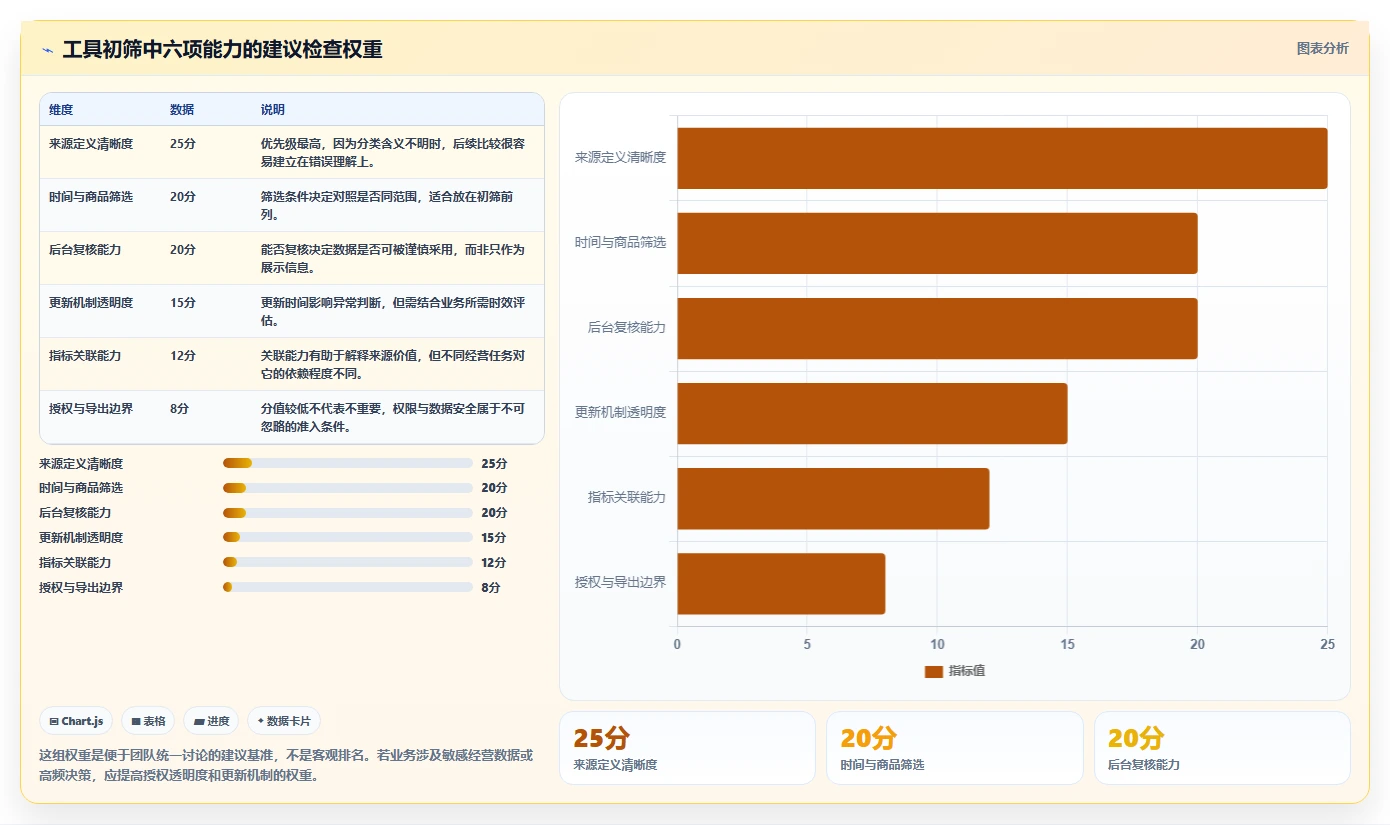Click the x-axis tick label 15
1390x825 pixels.
1067,645
